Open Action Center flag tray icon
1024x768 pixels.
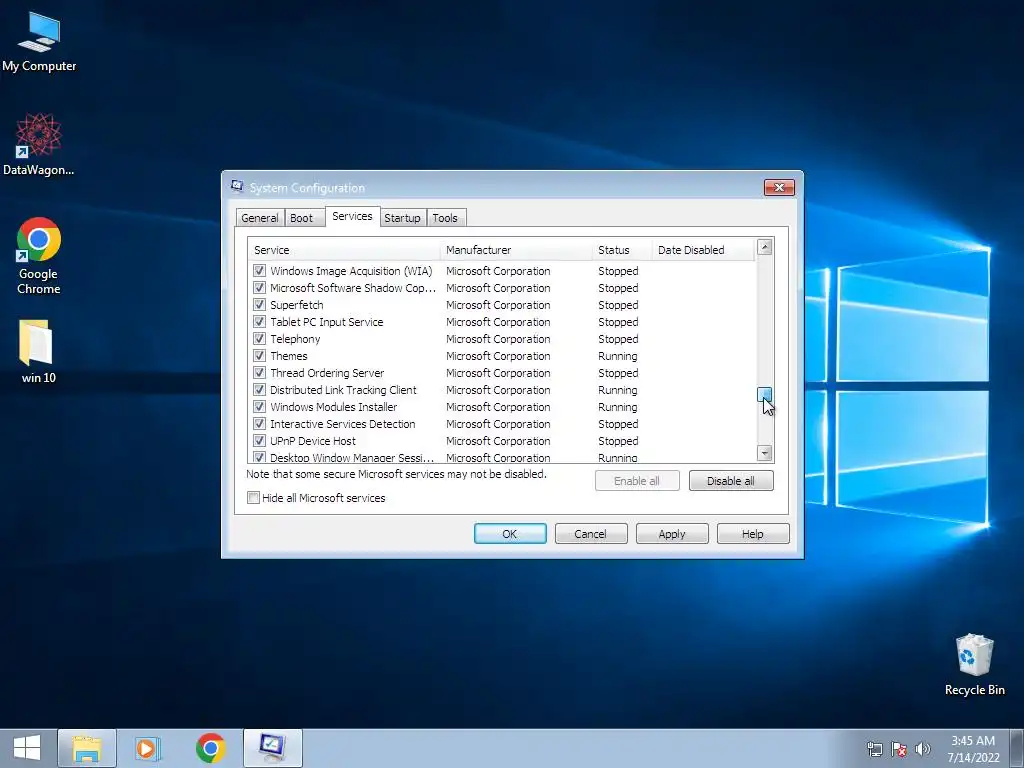click(x=899, y=749)
